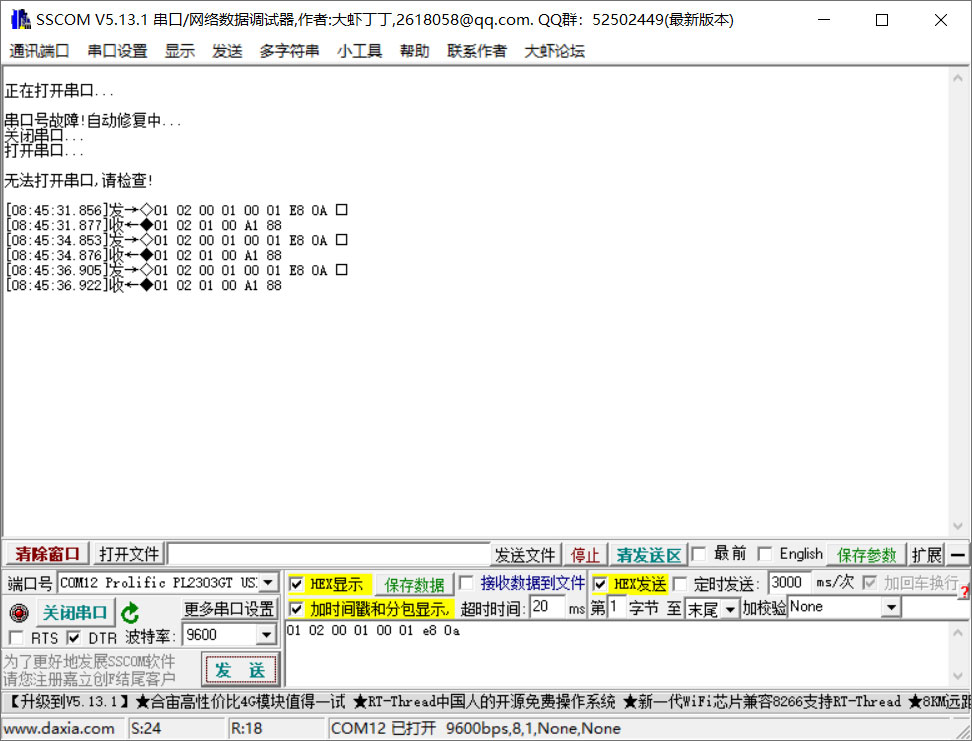972x741 pixels.
Task: Click the 清除窗口 button
Action: click(48, 554)
